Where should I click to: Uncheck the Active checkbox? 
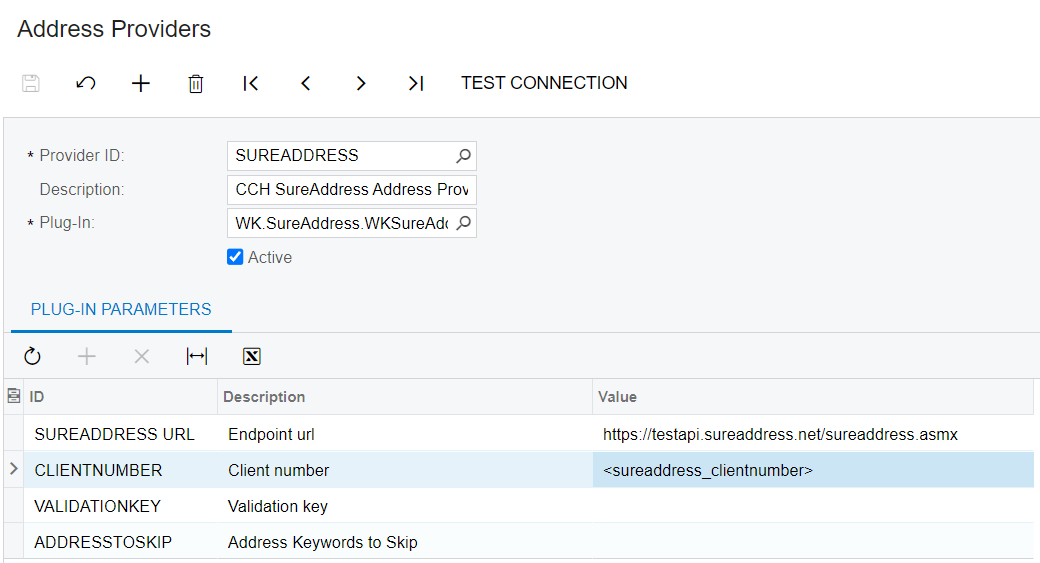235,257
